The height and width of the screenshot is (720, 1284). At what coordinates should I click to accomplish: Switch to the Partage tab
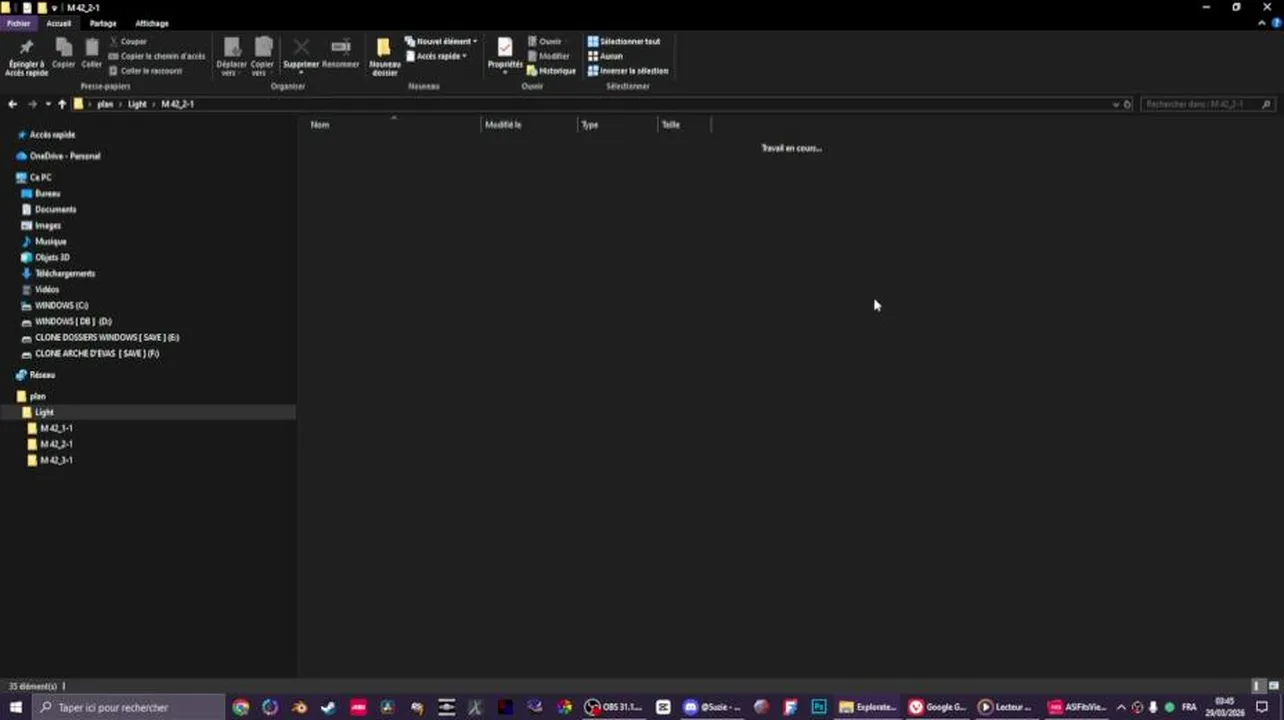point(102,23)
